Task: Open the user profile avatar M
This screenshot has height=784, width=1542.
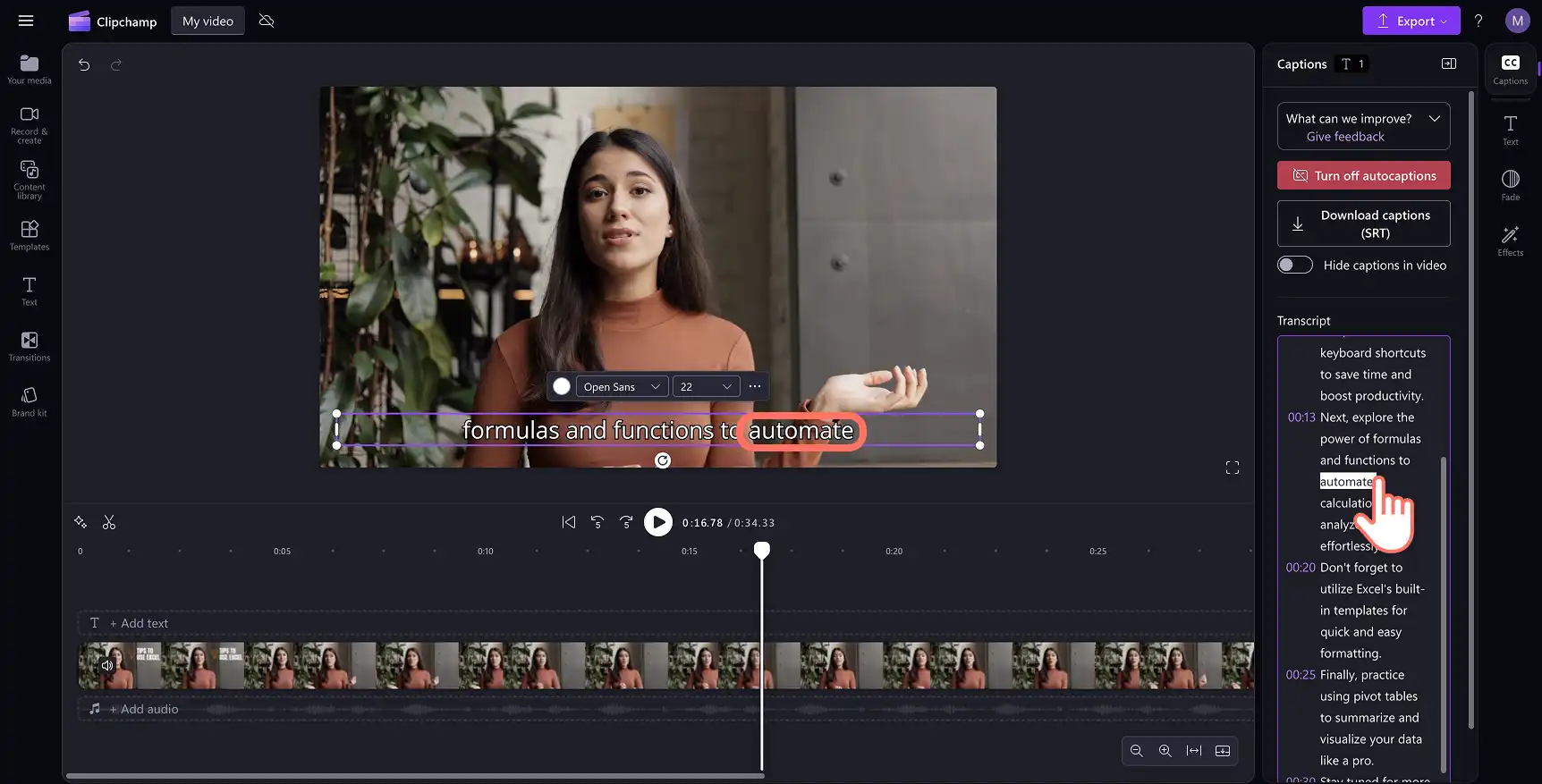Action: pos(1517,21)
